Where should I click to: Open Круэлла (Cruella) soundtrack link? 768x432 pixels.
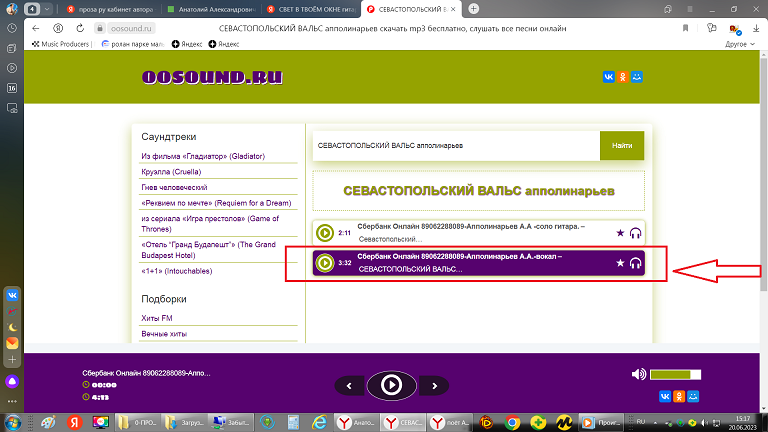click(x=171, y=172)
